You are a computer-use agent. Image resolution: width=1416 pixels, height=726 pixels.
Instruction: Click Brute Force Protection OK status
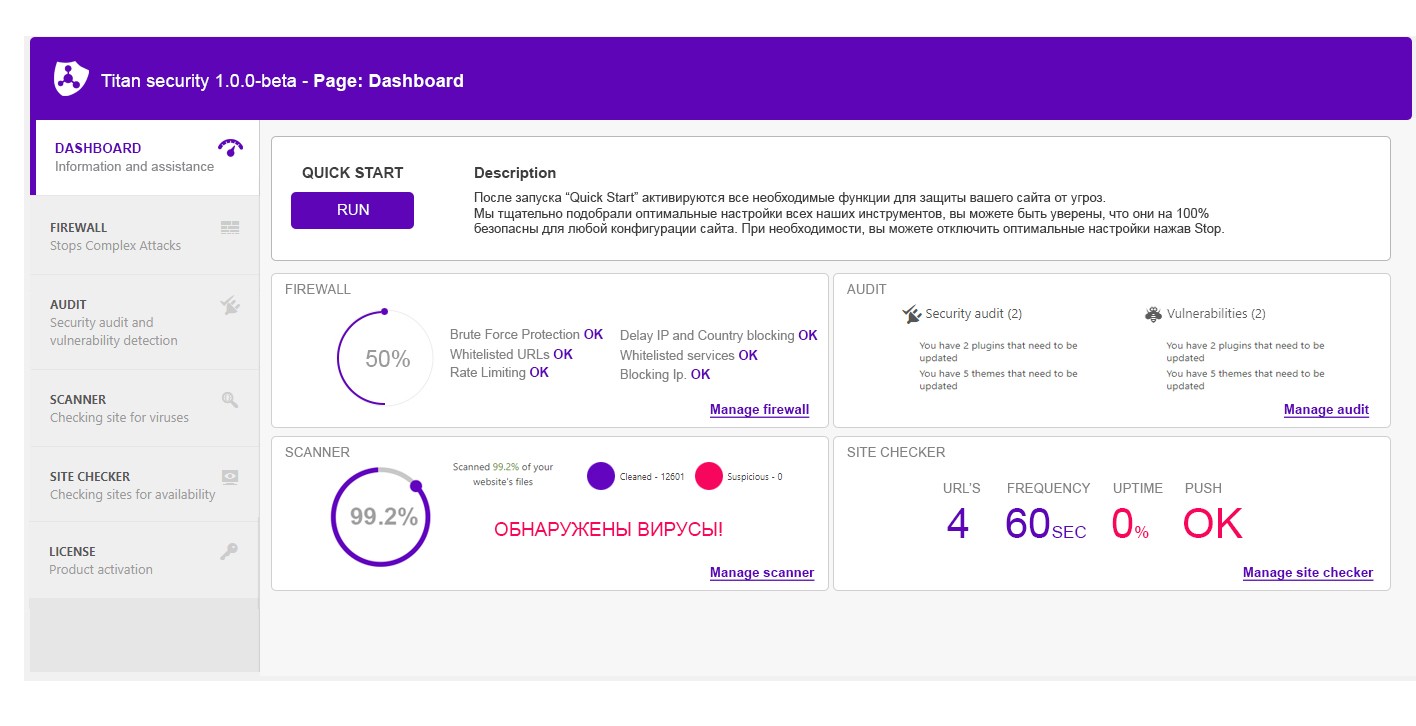pyautogui.click(x=526, y=335)
